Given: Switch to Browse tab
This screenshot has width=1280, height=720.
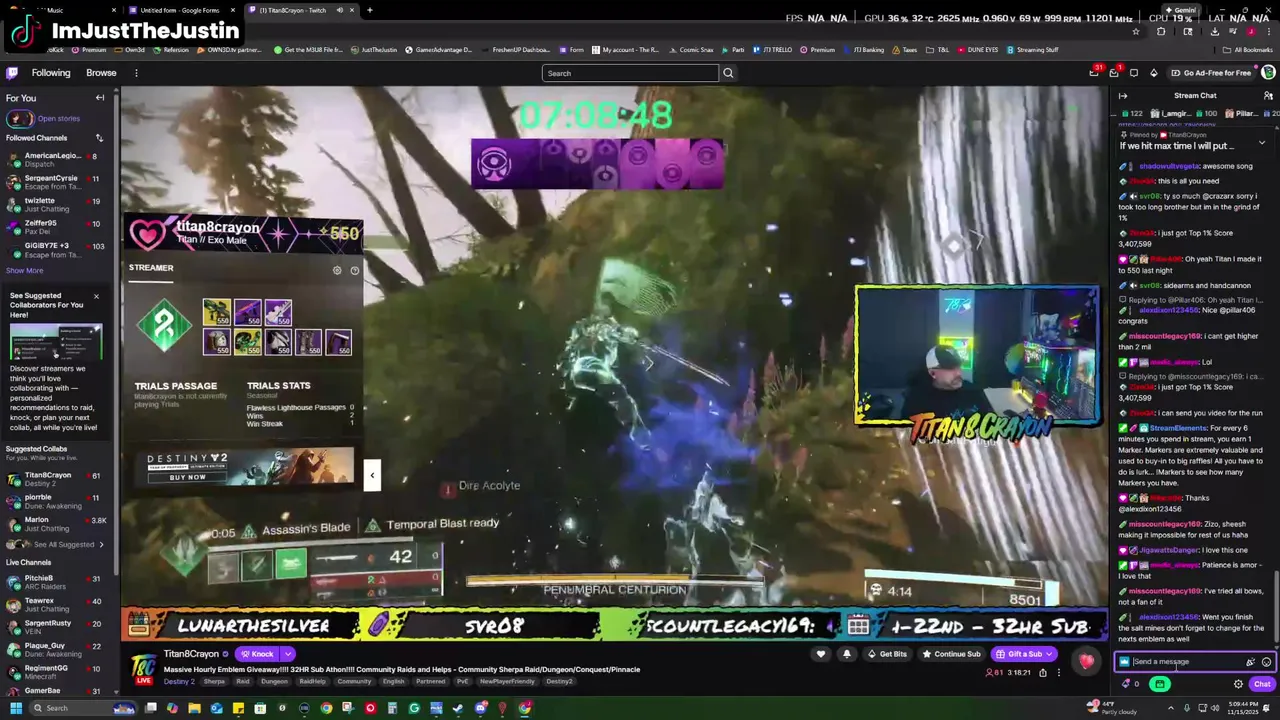Looking at the screenshot, I should point(101,73).
